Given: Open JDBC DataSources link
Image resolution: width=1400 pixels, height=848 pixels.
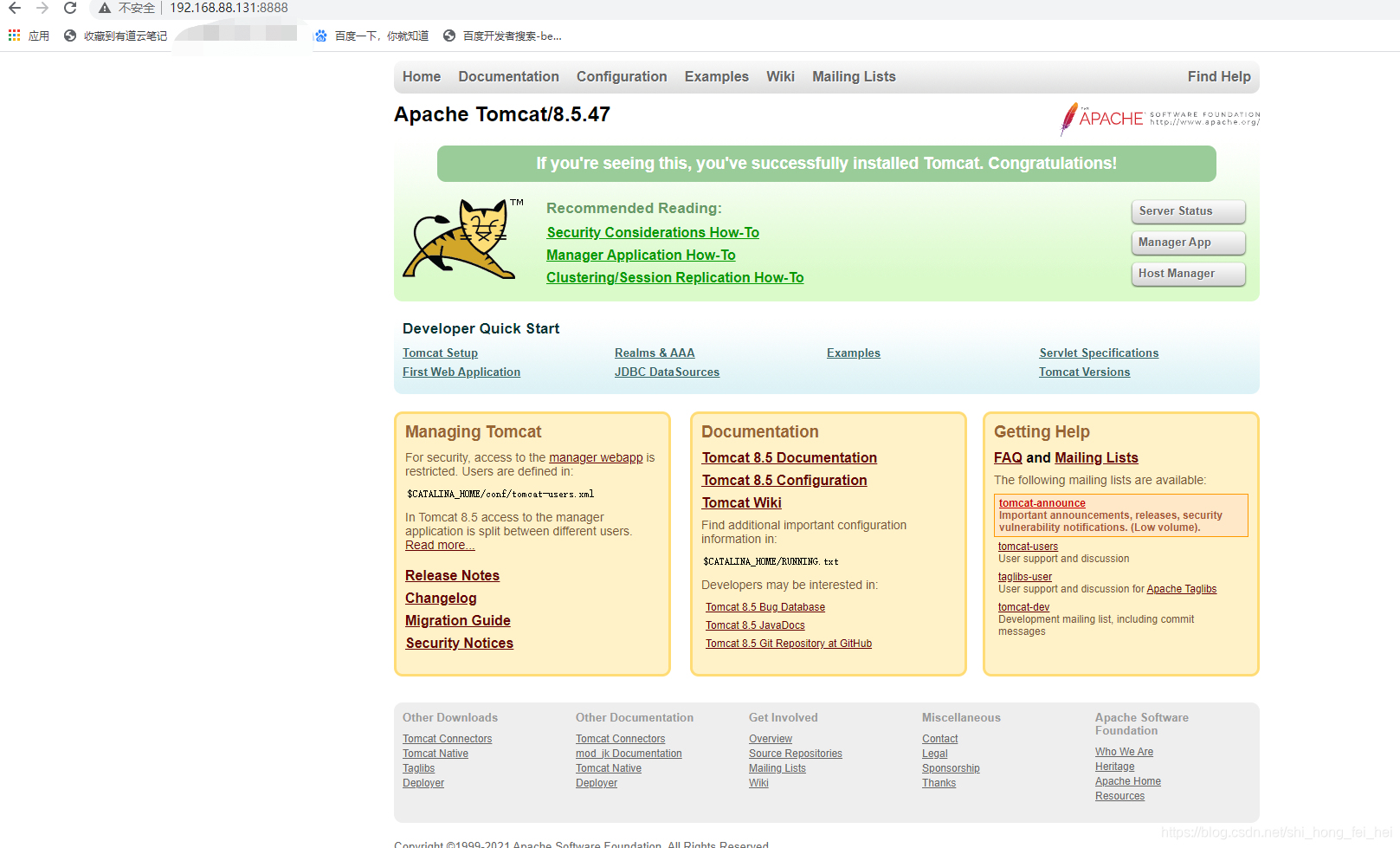Looking at the screenshot, I should pos(667,372).
